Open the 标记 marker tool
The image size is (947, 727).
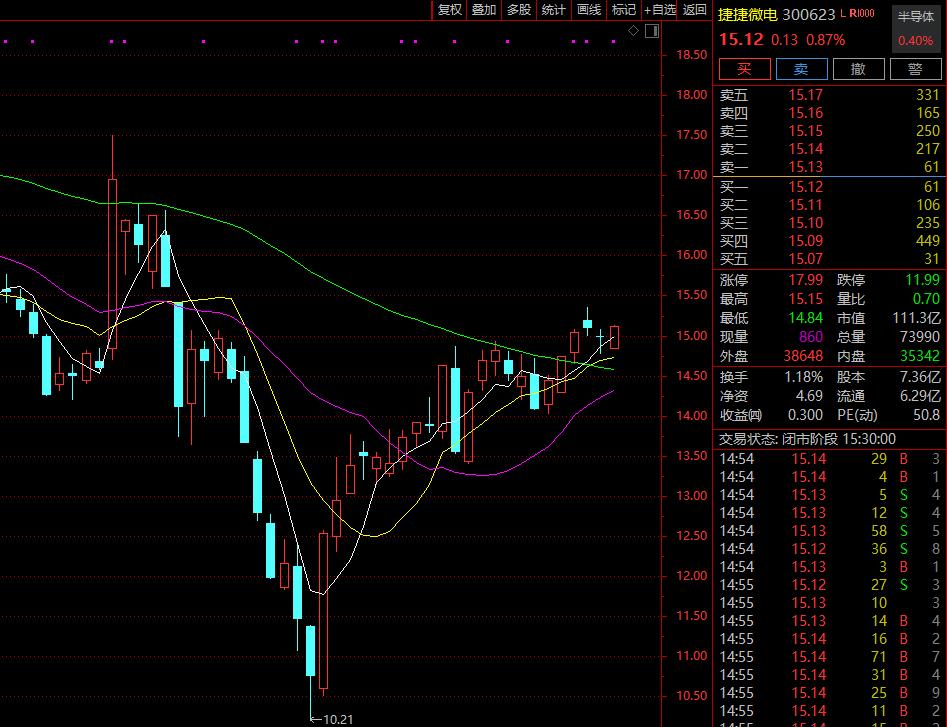[623, 10]
